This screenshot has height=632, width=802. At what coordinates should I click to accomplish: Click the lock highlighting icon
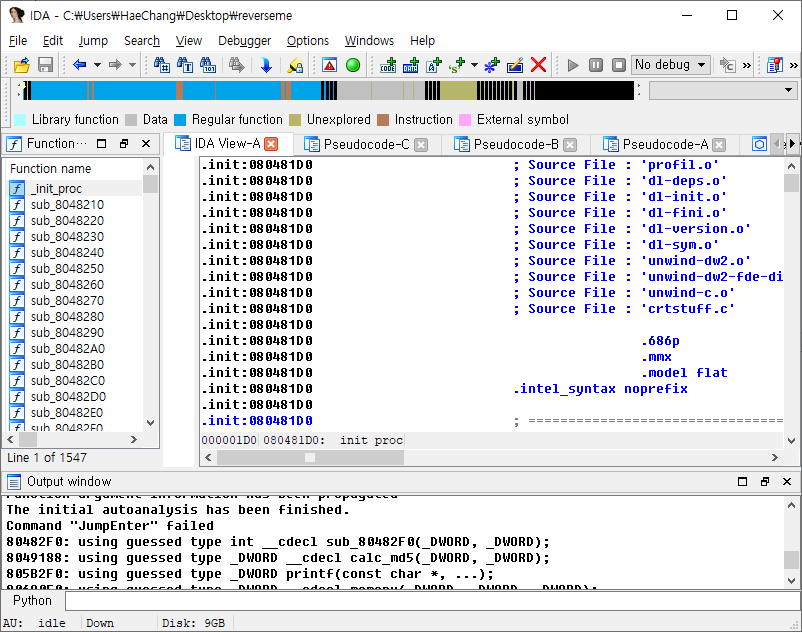295,65
